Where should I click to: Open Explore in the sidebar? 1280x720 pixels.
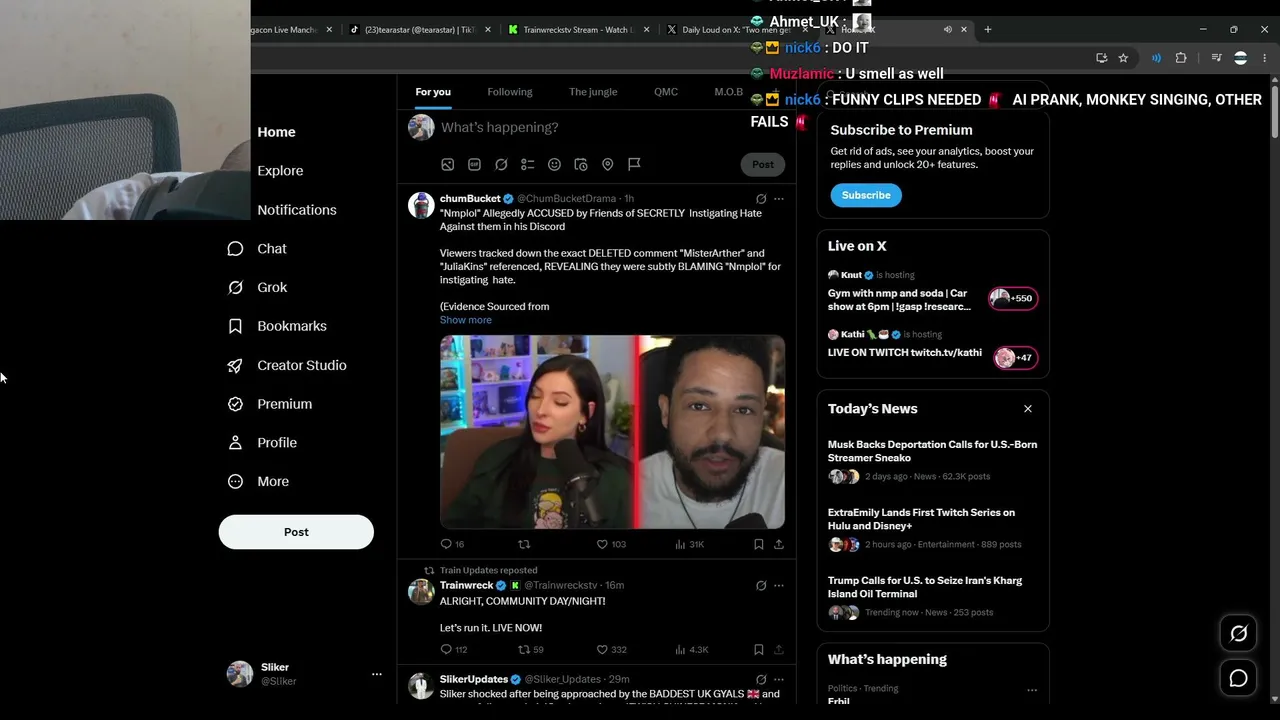pyautogui.click(x=280, y=171)
